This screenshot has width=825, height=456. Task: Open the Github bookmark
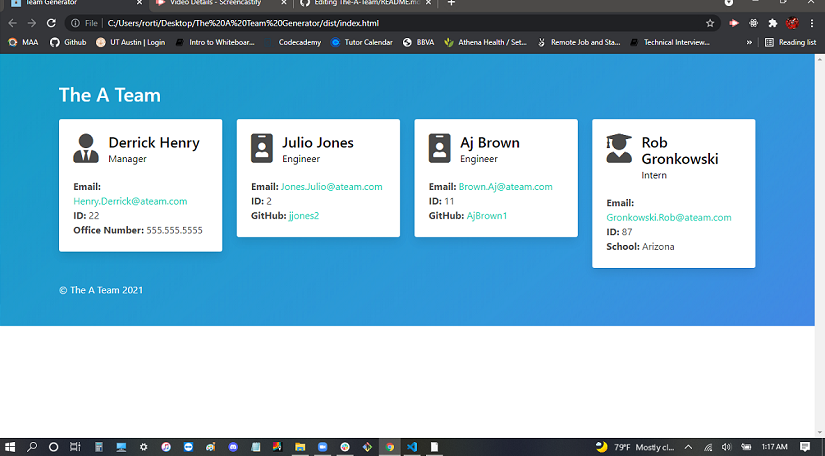click(x=68, y=42)
